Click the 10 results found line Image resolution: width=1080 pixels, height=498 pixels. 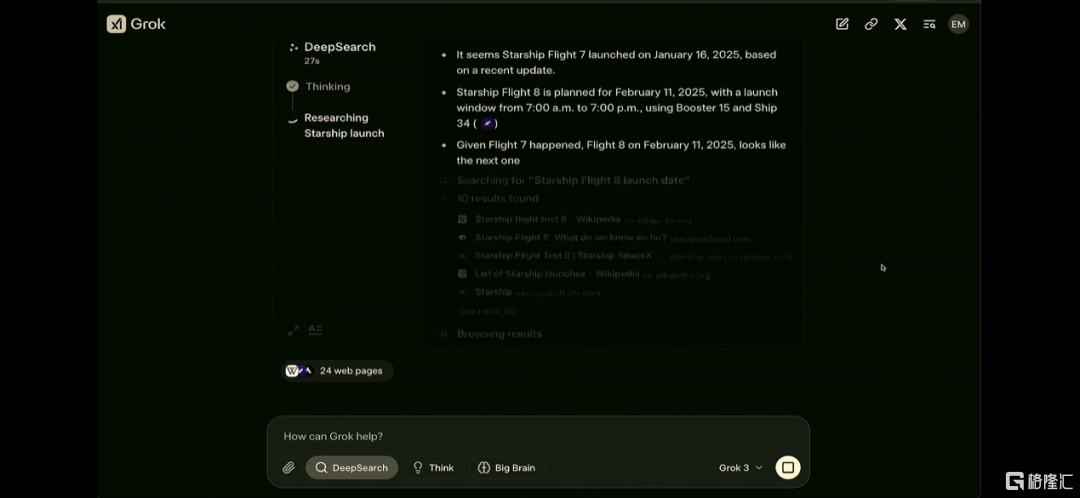(x=497, y=198)
